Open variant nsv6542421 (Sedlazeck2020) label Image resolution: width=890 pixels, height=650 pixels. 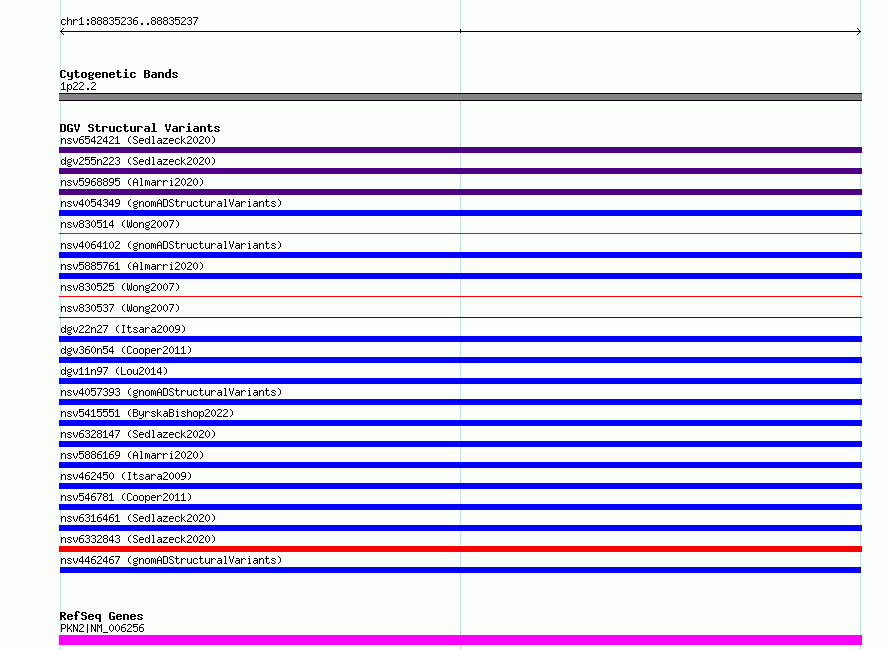138,140
